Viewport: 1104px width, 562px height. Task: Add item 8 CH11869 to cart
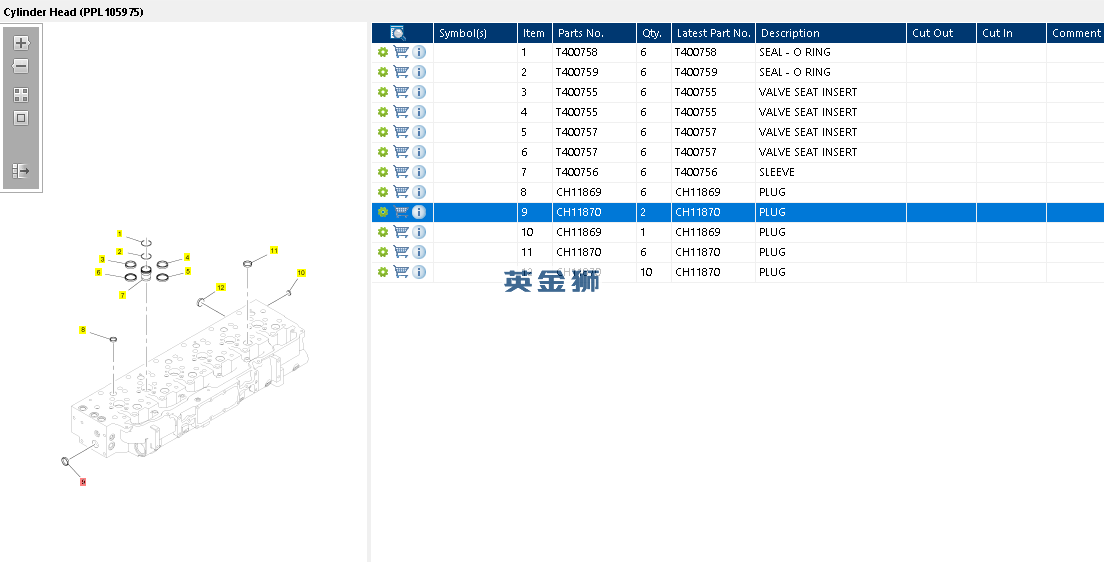point(401,192)
